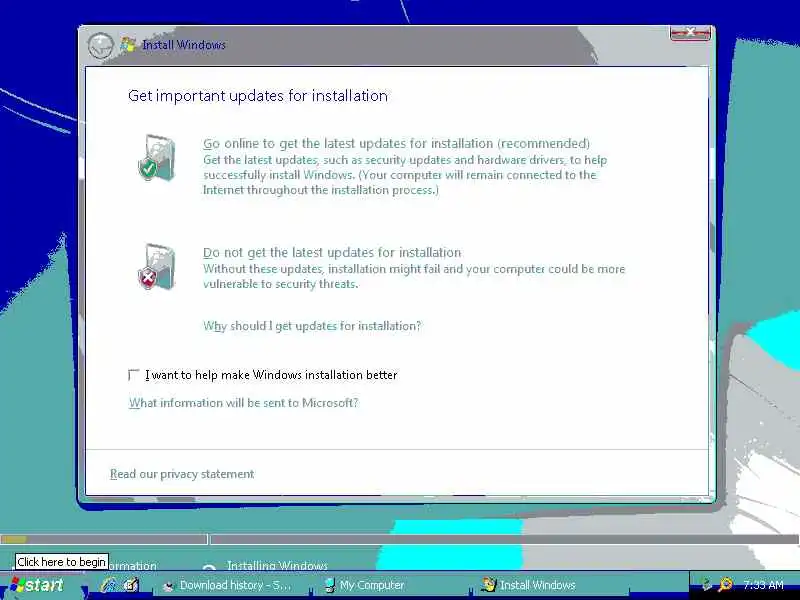Click the red-X shield no-updates icon
Screen dimensions: 800x600
pyautogui.click(x=157, y=267)
